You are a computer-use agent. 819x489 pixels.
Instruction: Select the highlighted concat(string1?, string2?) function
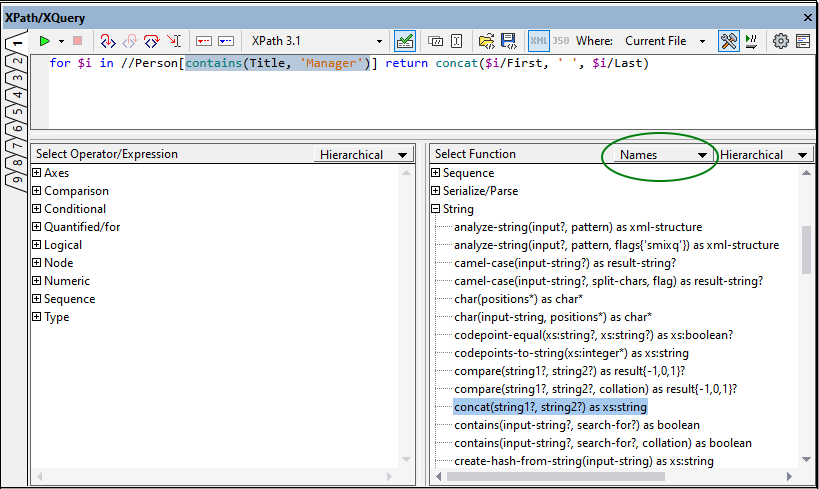(550, 407)
